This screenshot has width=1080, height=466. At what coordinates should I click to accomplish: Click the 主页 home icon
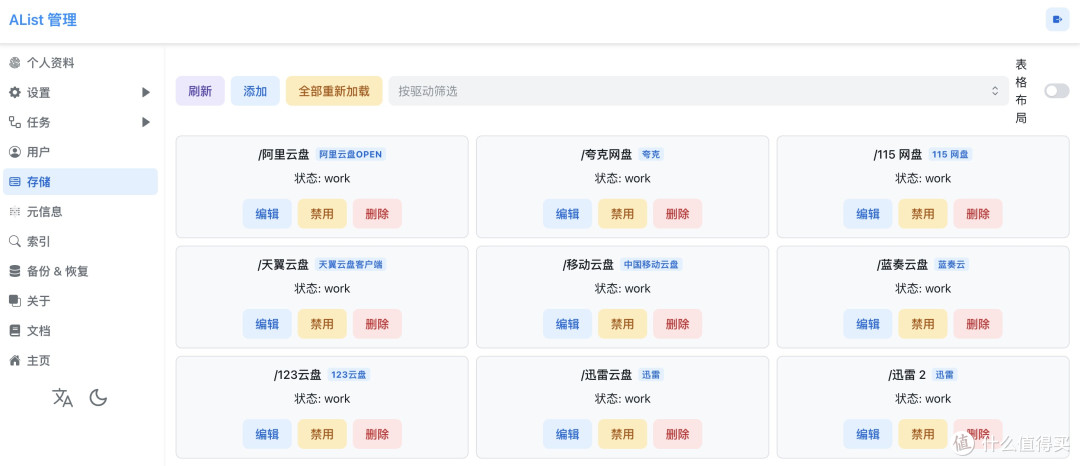coord(14,361)
